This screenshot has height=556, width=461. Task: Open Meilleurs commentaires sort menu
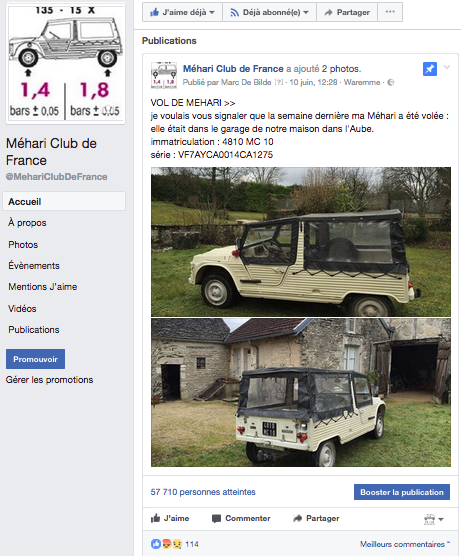click(x=405, y=544)
